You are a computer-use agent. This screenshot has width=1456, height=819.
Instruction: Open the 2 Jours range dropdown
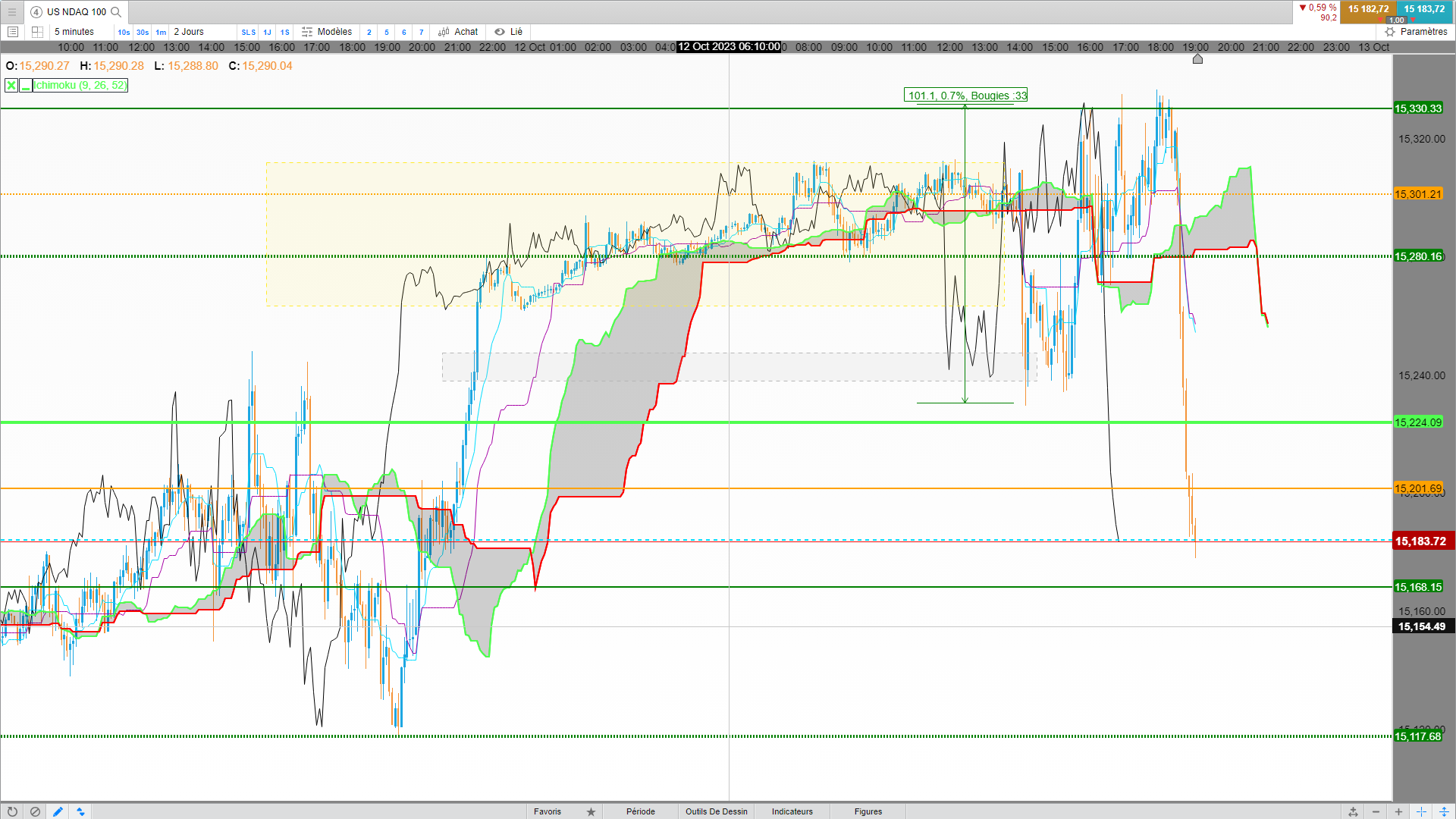(x=189, y=32)
